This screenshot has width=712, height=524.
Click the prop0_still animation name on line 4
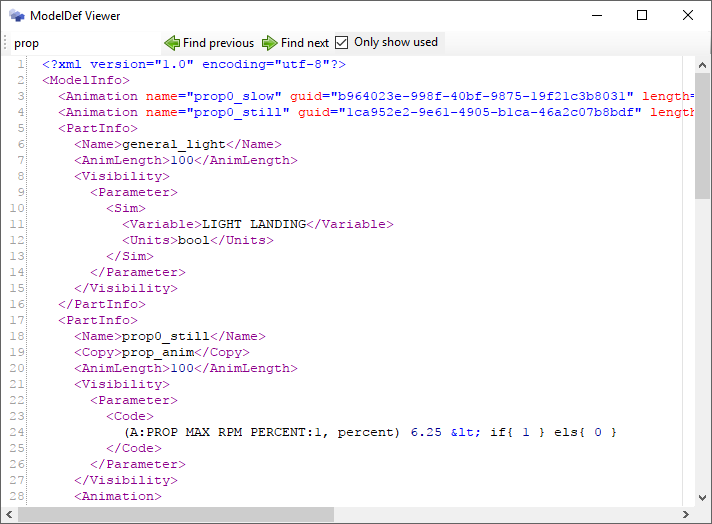click(x=238, y=112)
